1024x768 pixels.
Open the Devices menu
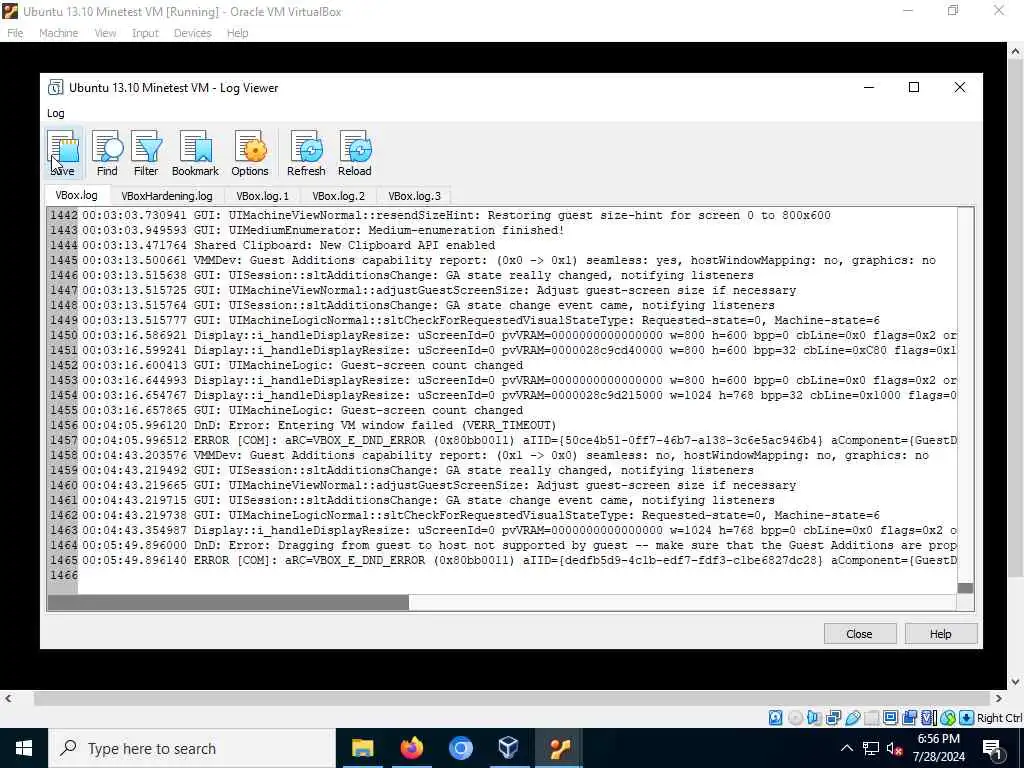(x=193, y=33)
